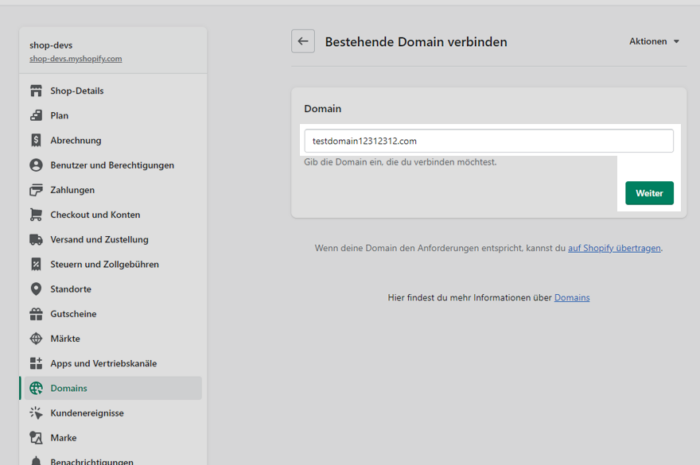This screenshot has width=700, height=465.
Task: Click the Märkte globe icon
Action: (36, 339)
